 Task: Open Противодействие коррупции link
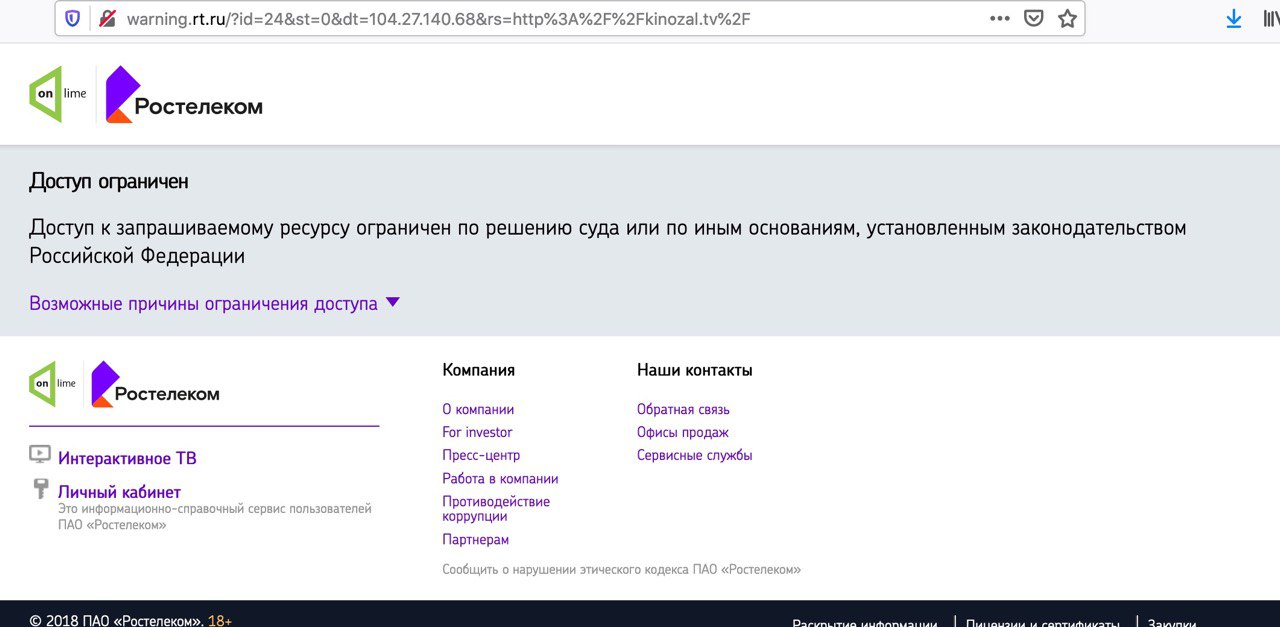[496, 509]
